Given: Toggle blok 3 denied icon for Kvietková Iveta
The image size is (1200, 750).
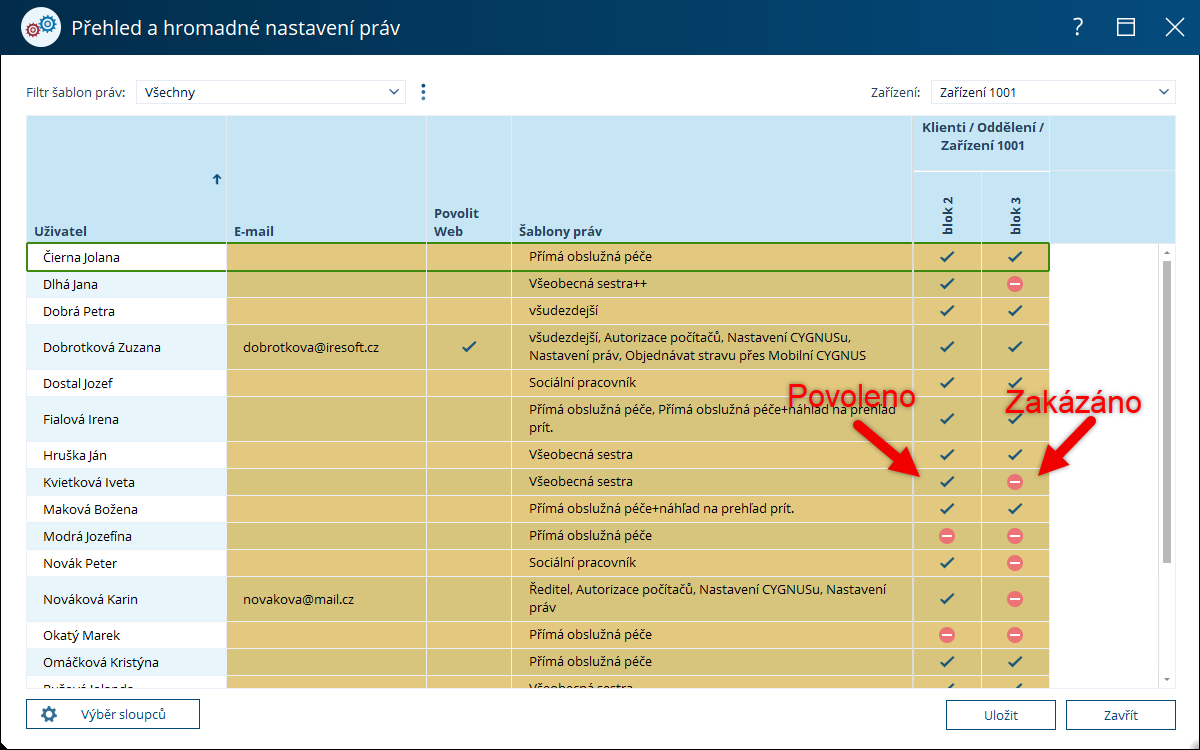Looking at the screenshot, I should tap(1015, 482).
